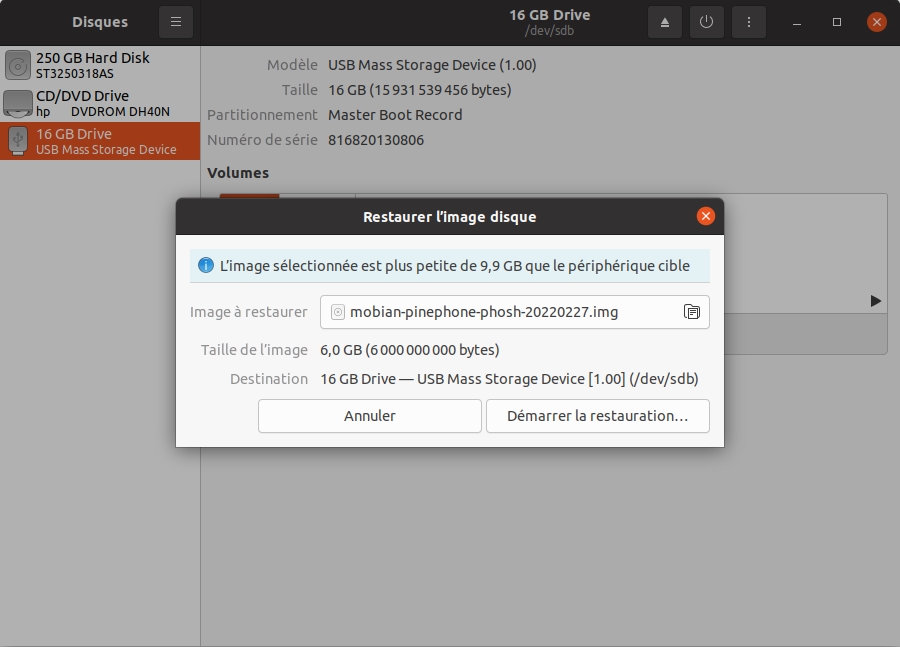
Task: Click the image size warning banner text
Action: coord(457,266)
